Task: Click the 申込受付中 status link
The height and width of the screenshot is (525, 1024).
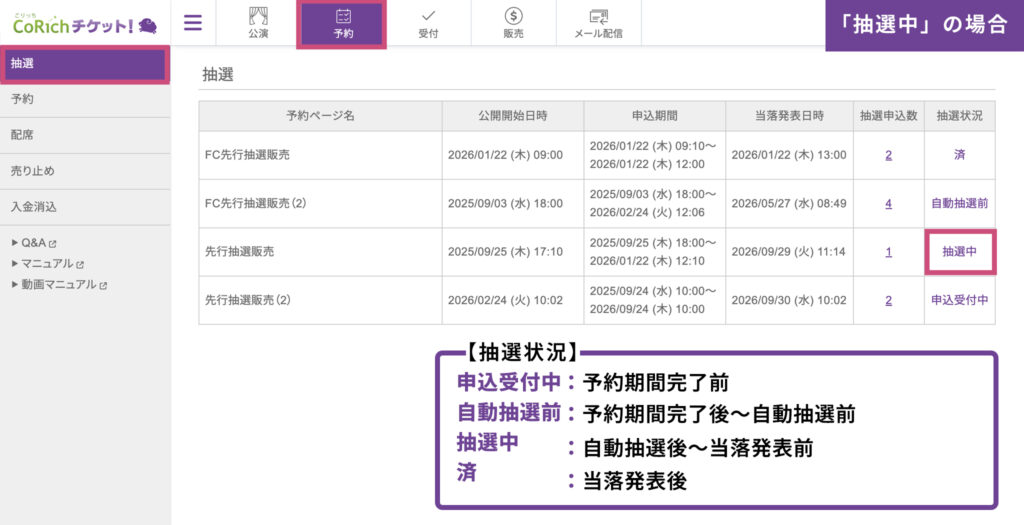Action: (959, 300)
